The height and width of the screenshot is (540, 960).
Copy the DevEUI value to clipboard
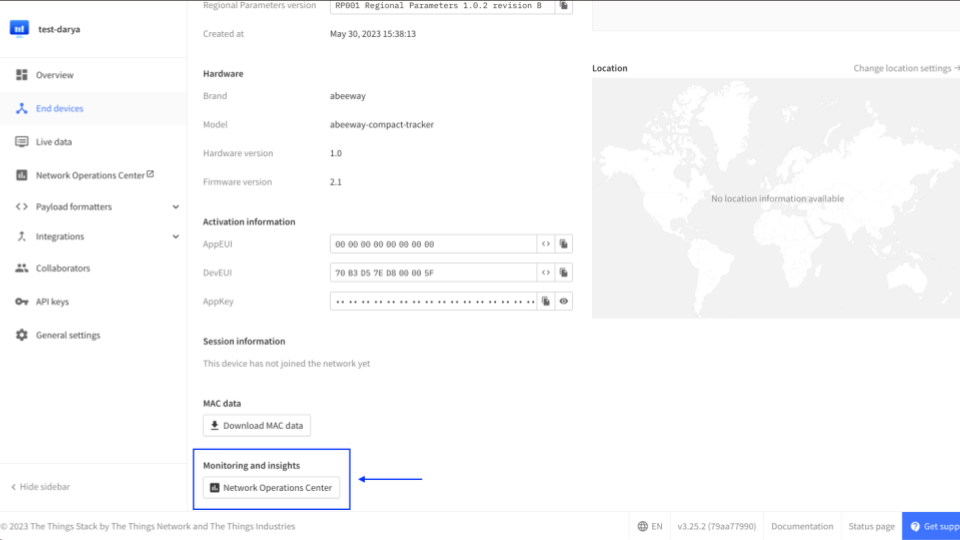tap(564, 273)
